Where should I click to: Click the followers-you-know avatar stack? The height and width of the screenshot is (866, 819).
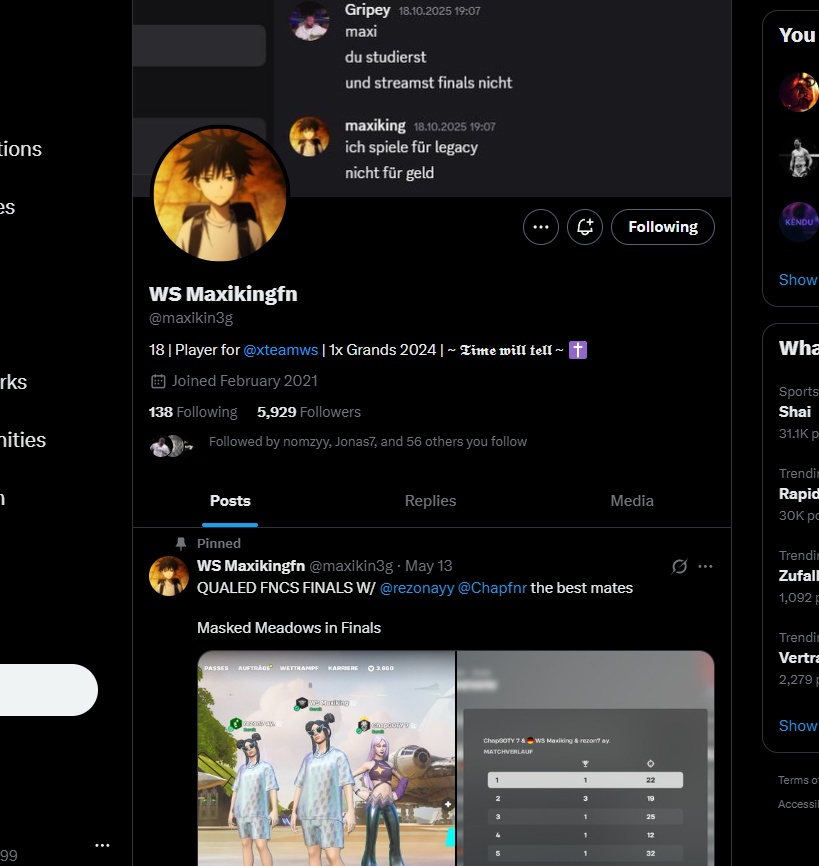[171, 446]
